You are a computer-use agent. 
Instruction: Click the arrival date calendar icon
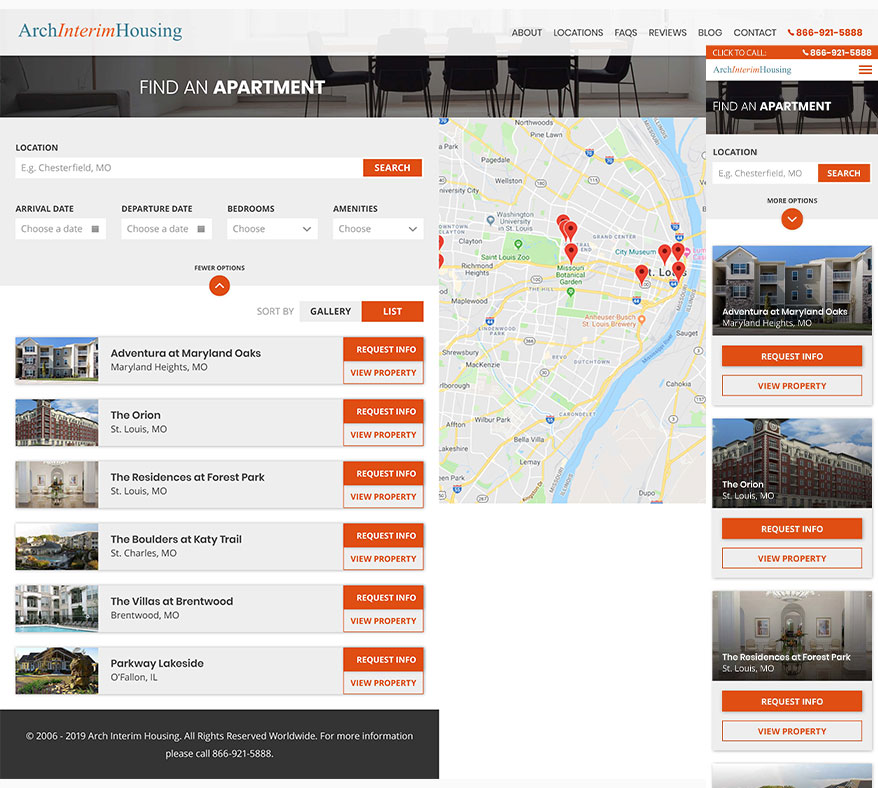[x=95, y=229]
